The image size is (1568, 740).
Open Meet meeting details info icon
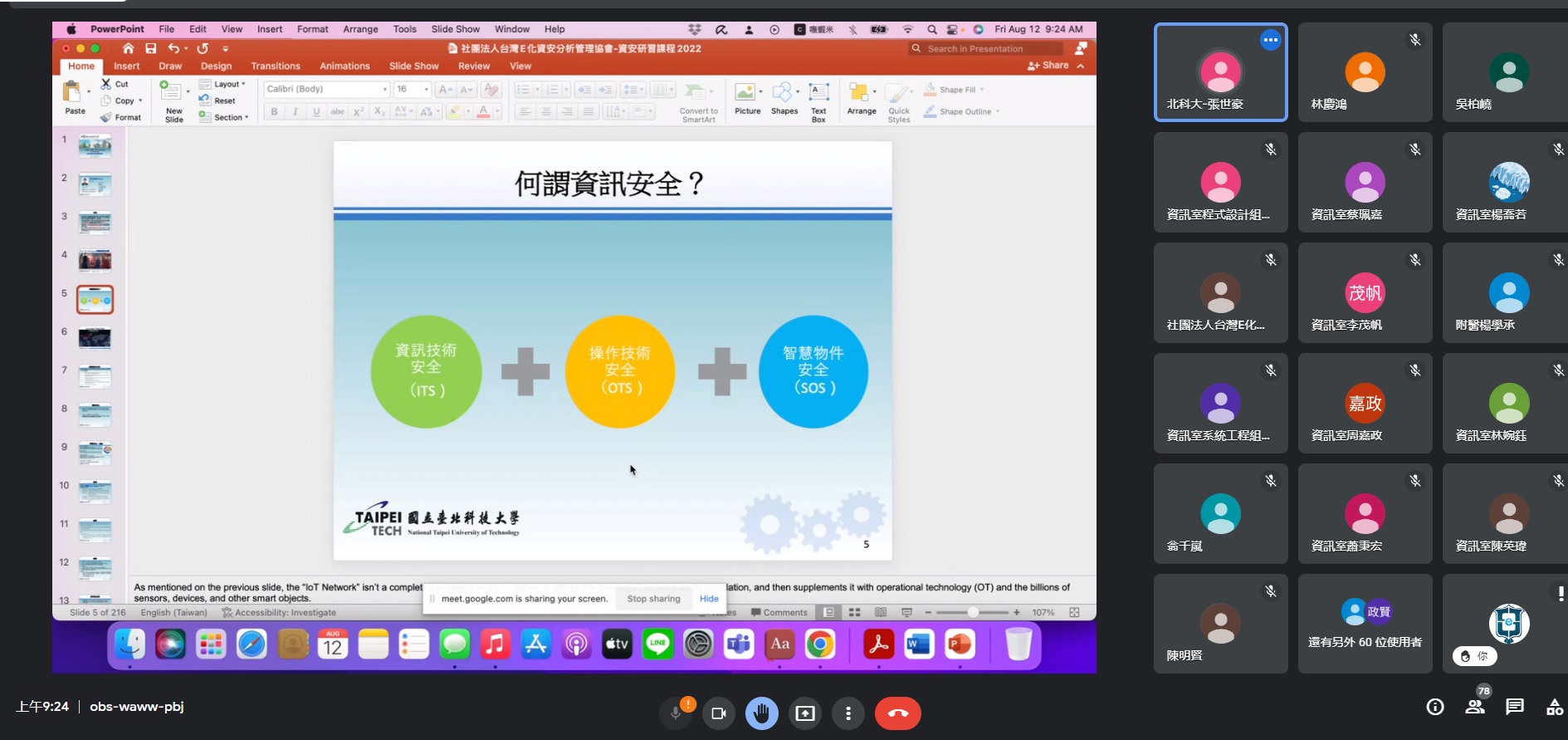pyautogui.click(x=1435, y=707)
